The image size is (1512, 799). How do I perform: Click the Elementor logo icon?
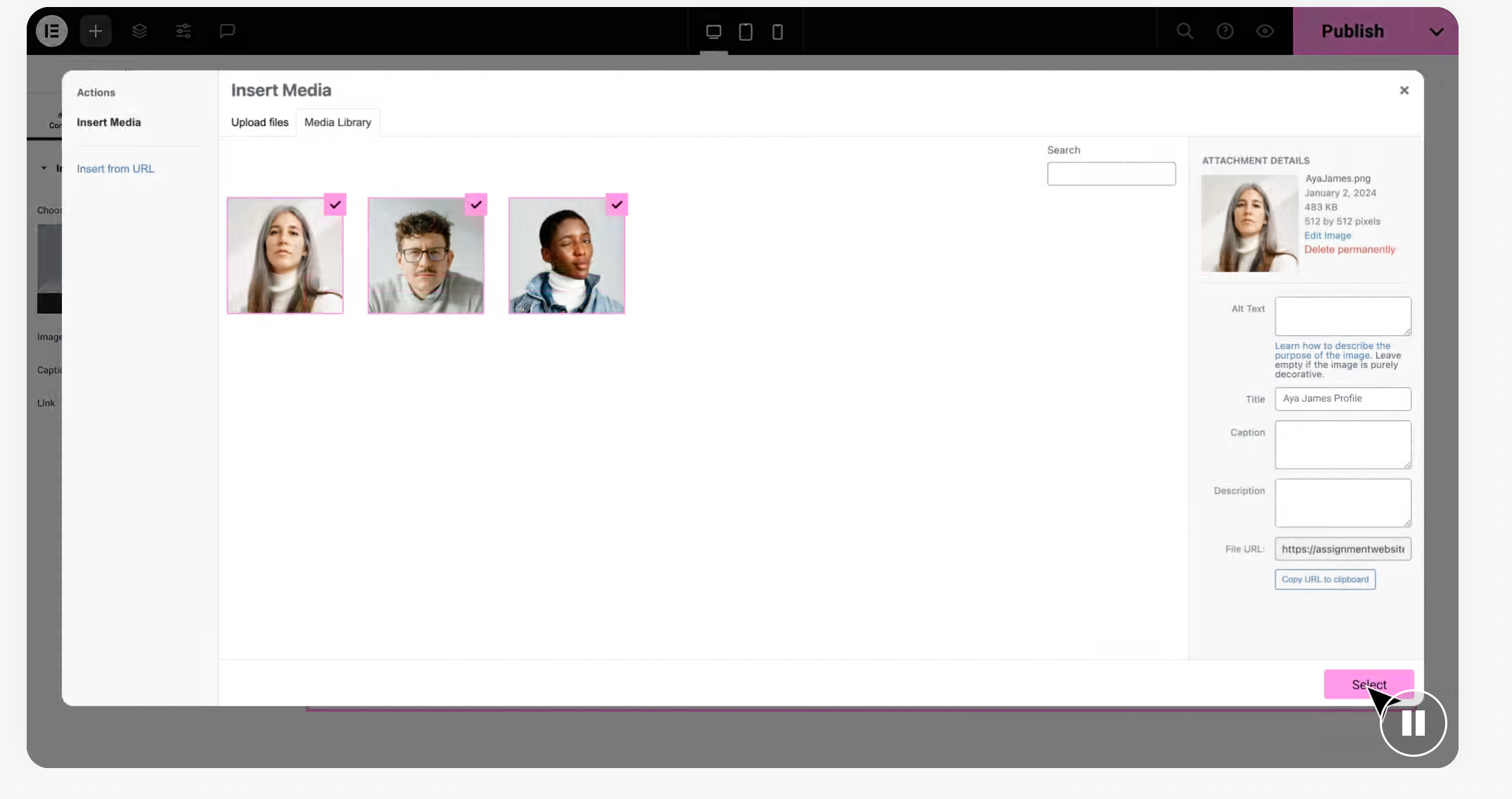[51, 31]
